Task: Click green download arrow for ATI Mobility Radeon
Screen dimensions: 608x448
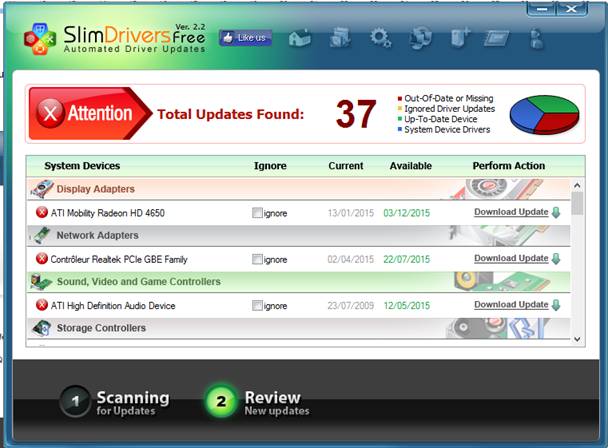Action: [556, 212]
